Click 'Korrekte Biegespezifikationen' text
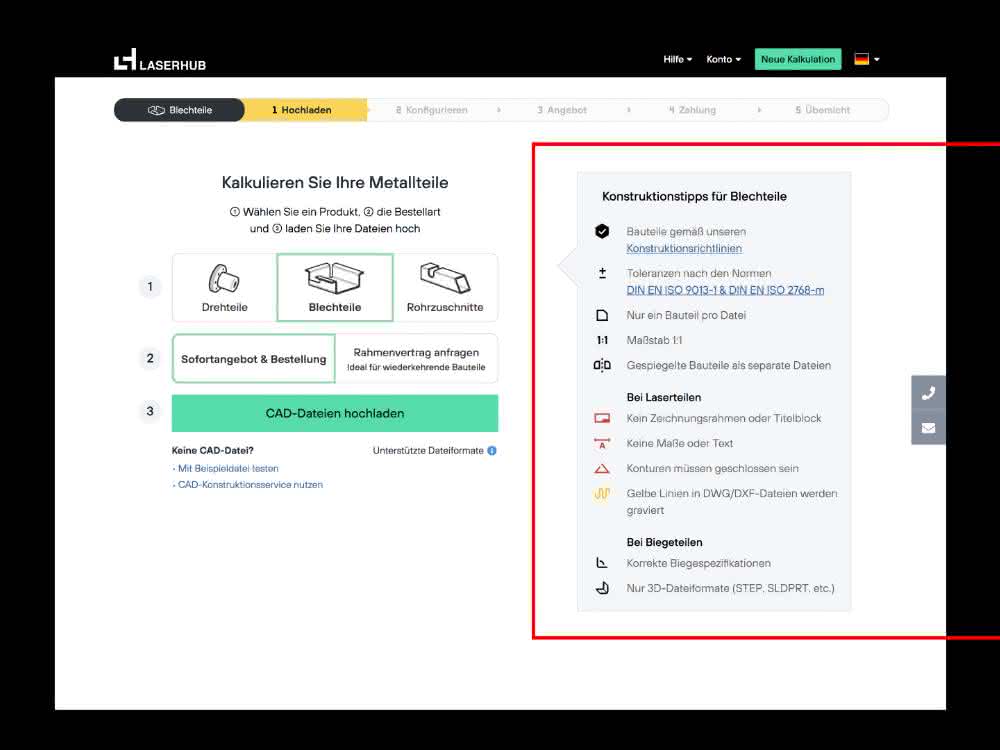Image resolution: width=1000 pixels, height=750 pixels. (698, 563)
